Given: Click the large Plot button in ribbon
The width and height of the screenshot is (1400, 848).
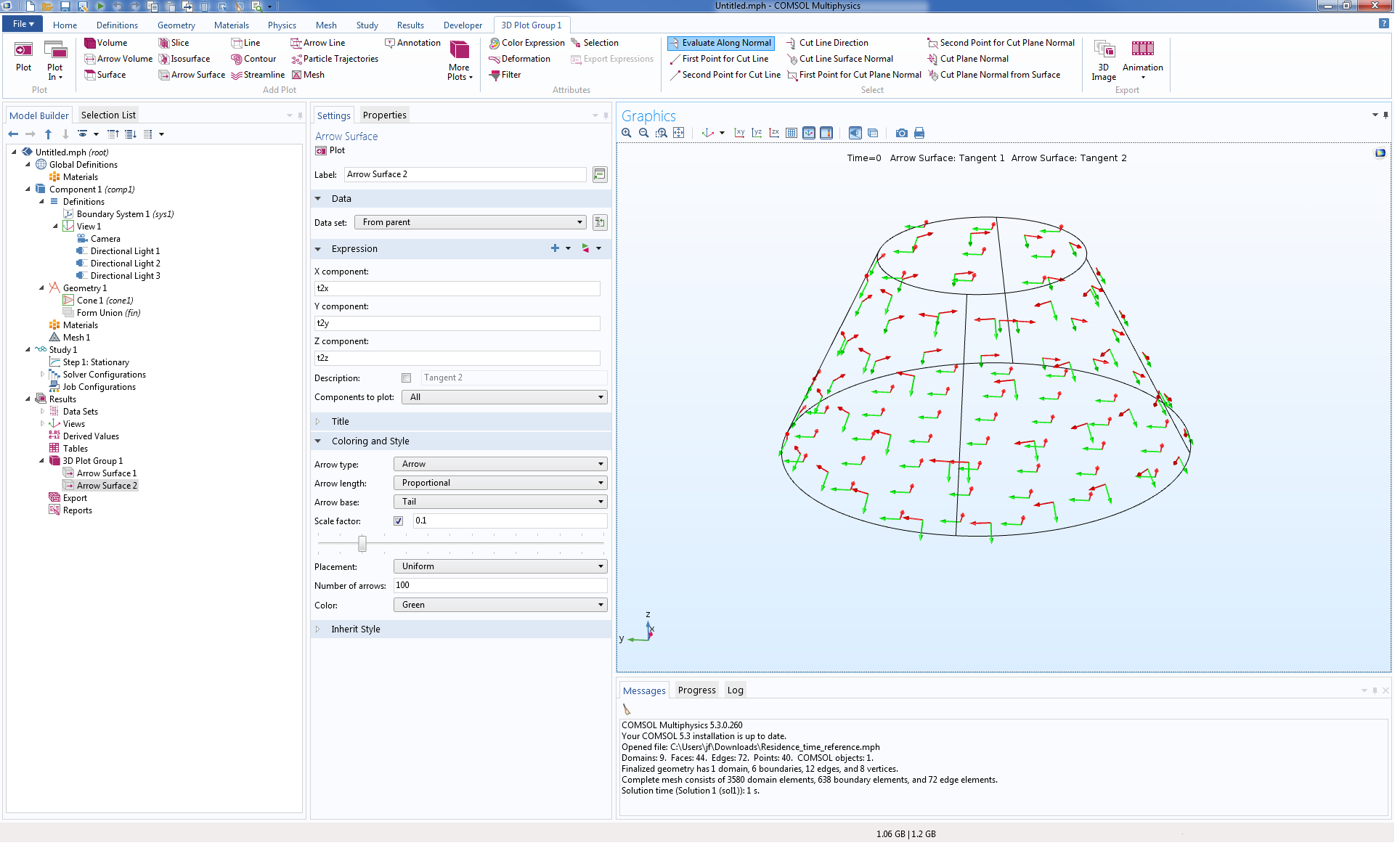Looking at the screenshot, I should 23,57.
